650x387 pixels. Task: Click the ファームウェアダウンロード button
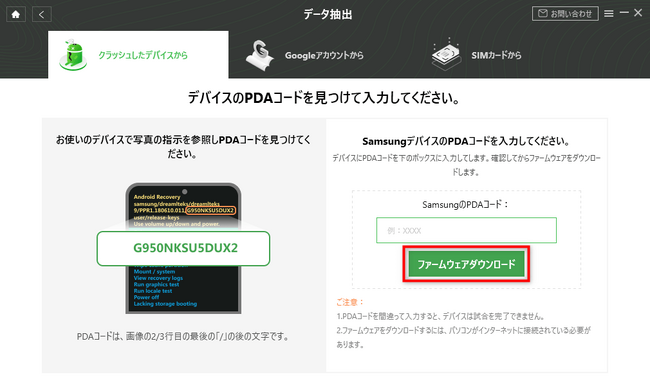coord(466,264)
